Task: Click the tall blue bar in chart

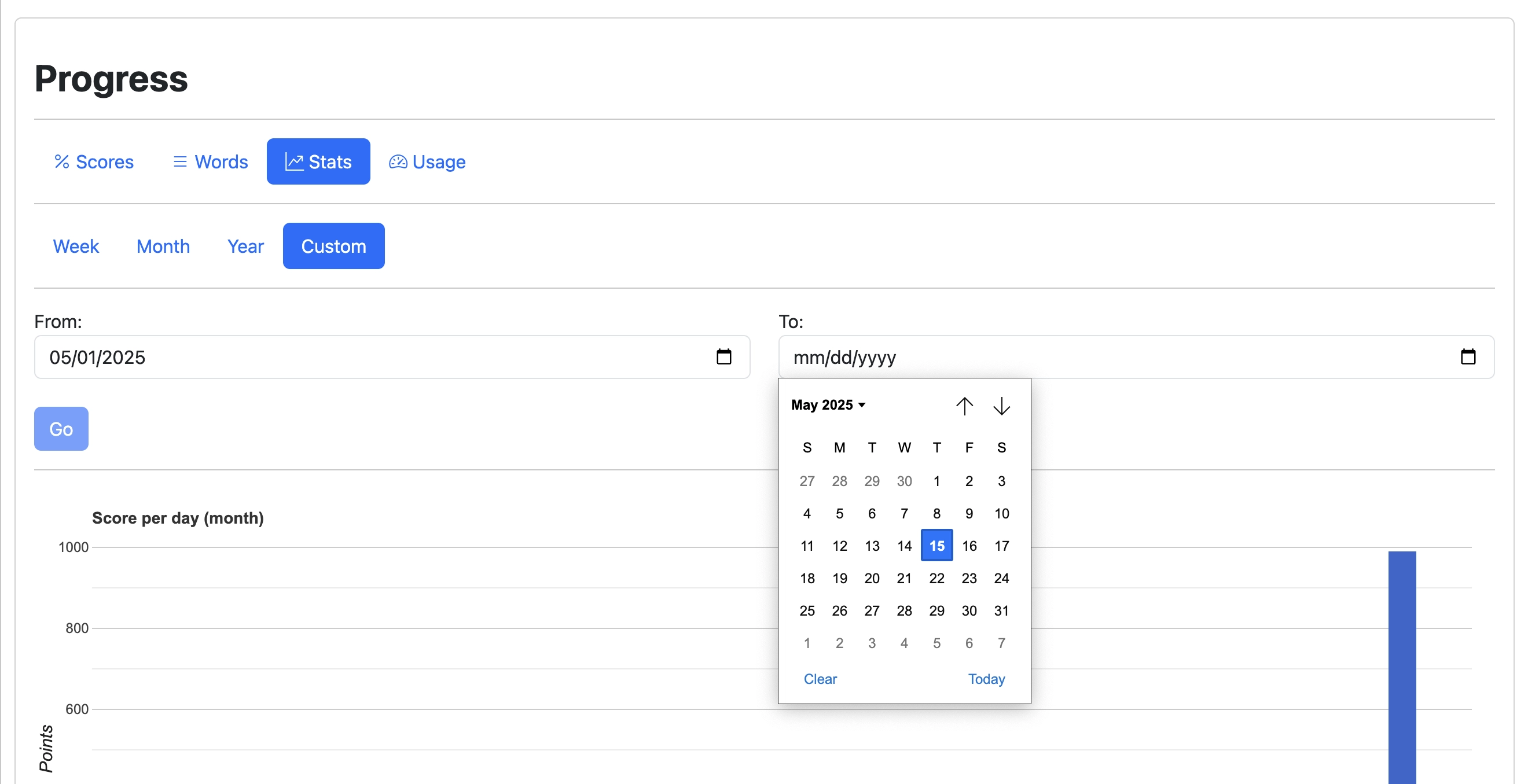Action: click(1402, 668)
